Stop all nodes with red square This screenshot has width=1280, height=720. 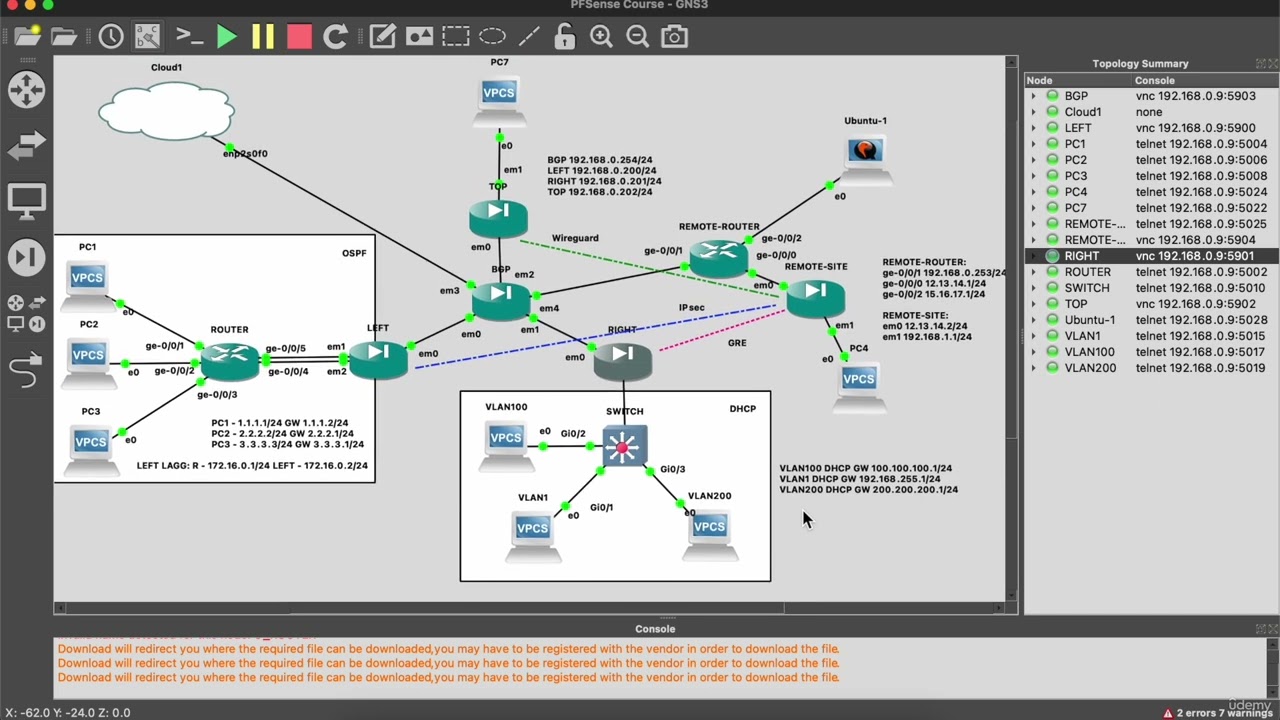click(299, 37)
